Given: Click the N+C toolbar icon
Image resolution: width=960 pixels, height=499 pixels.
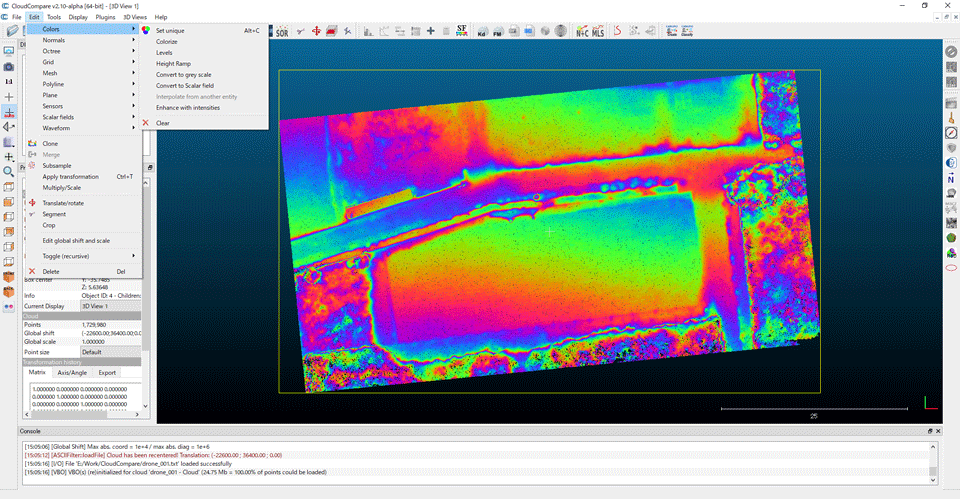Looking at the screenshot, I should [x=582, y=31].
